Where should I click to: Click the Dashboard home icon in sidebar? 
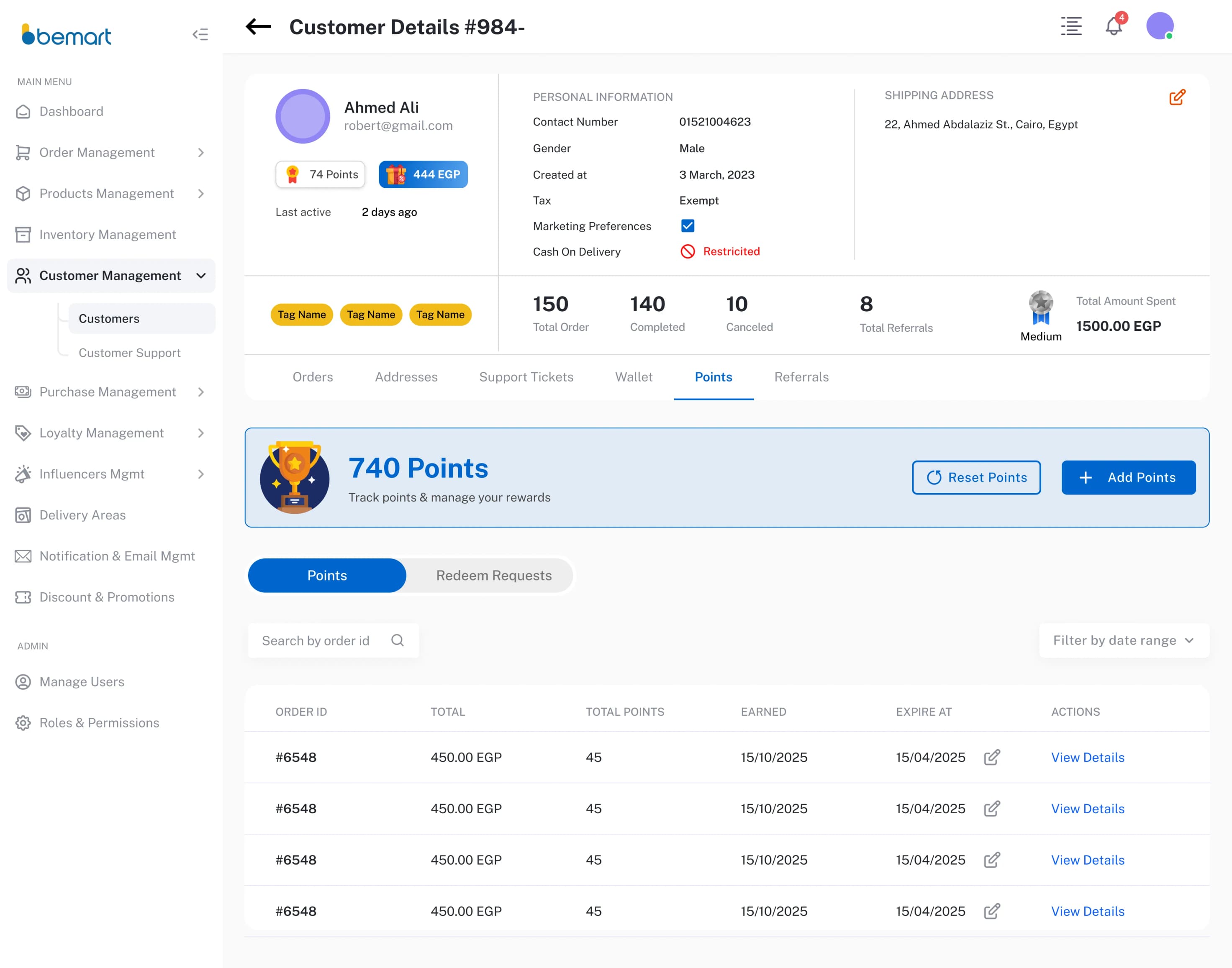[23, 112]
